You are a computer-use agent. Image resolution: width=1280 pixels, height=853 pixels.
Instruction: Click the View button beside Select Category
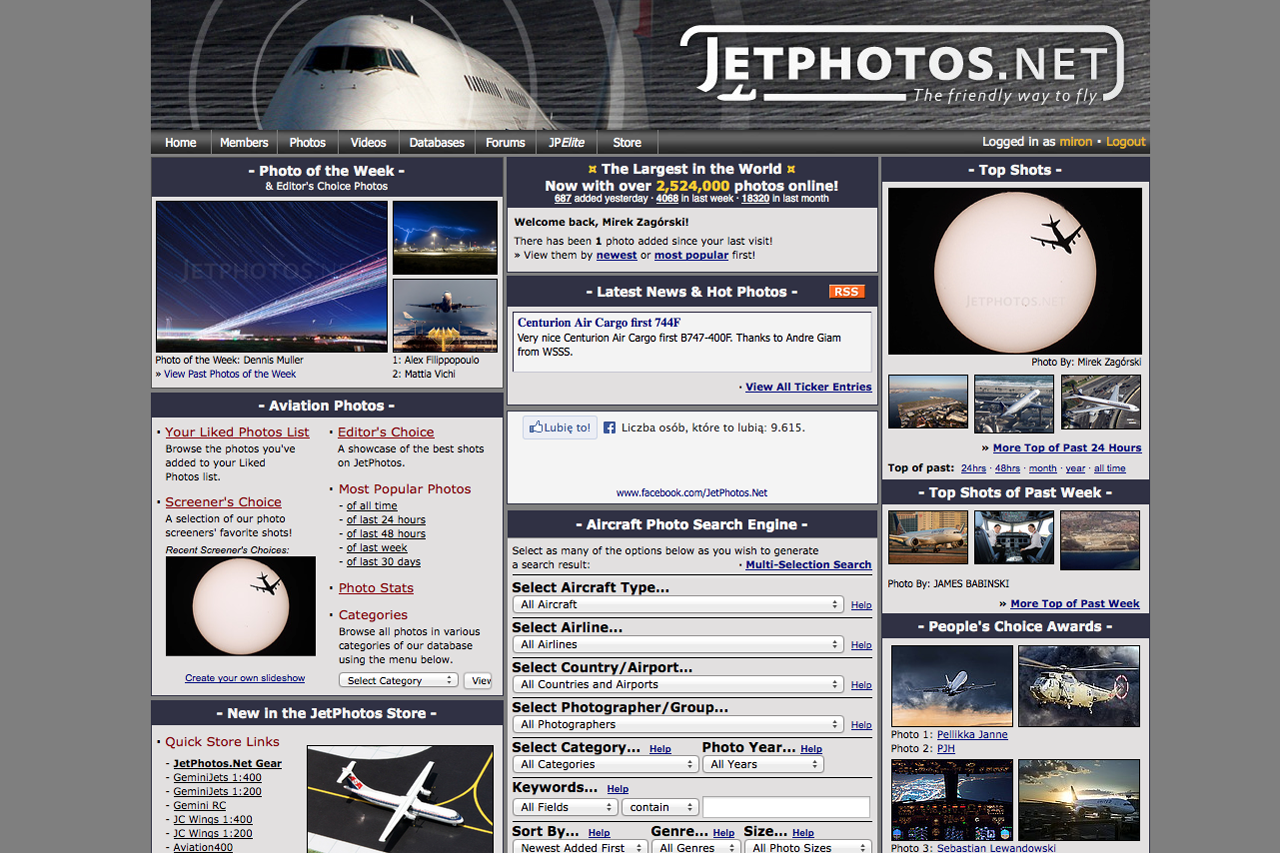[478, 680]
